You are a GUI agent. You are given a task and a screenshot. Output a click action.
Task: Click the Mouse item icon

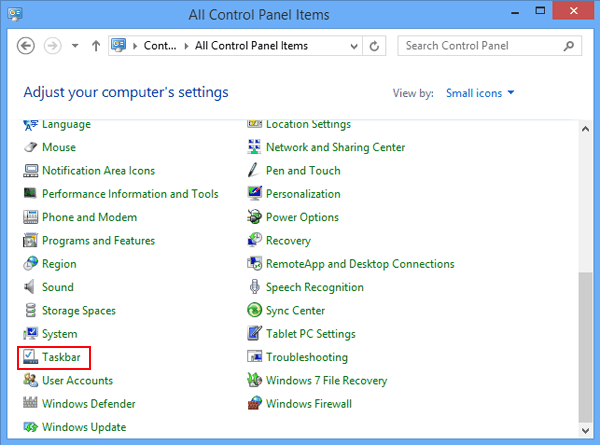[31, 147]
